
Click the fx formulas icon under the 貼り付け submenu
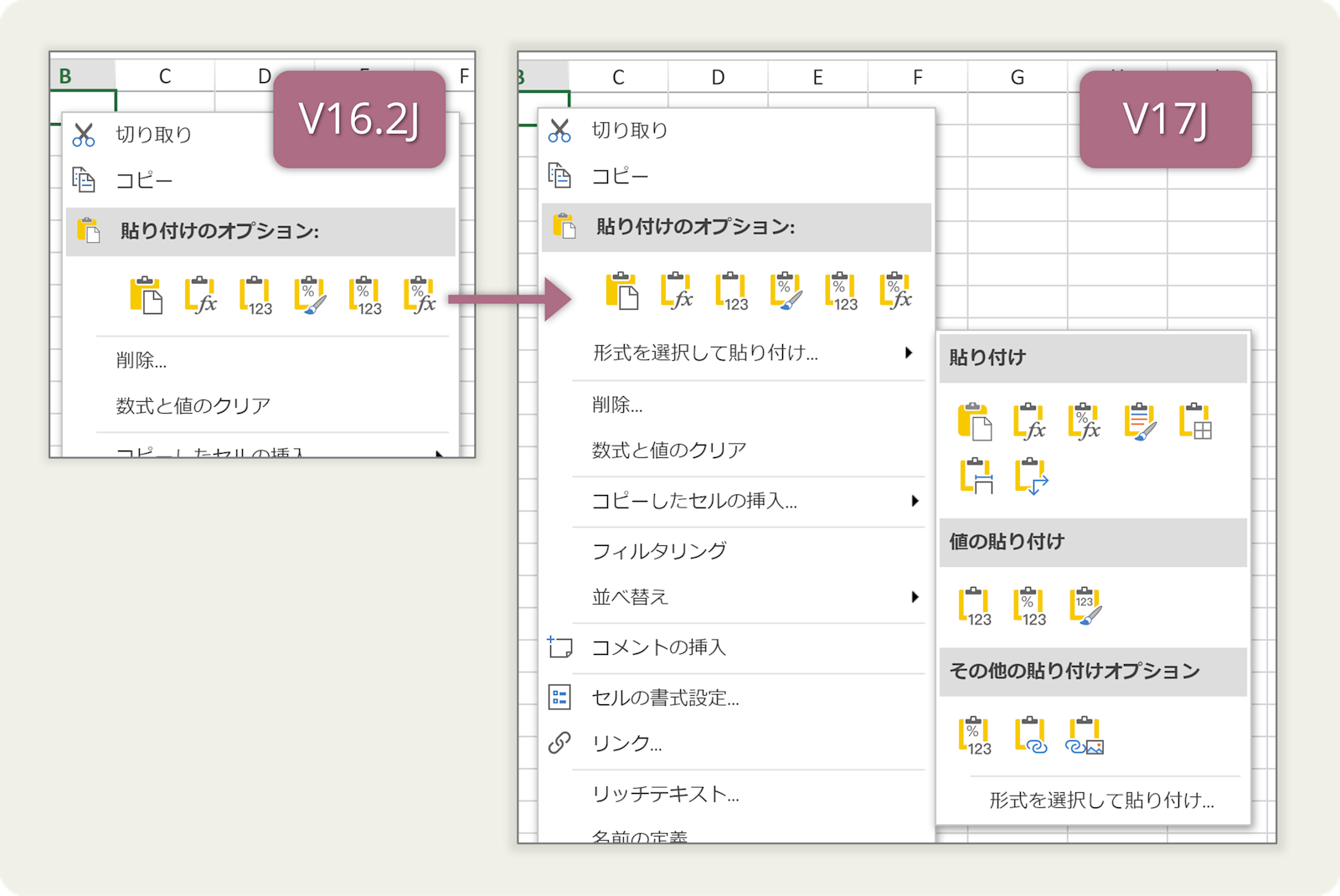point(1030,421)
